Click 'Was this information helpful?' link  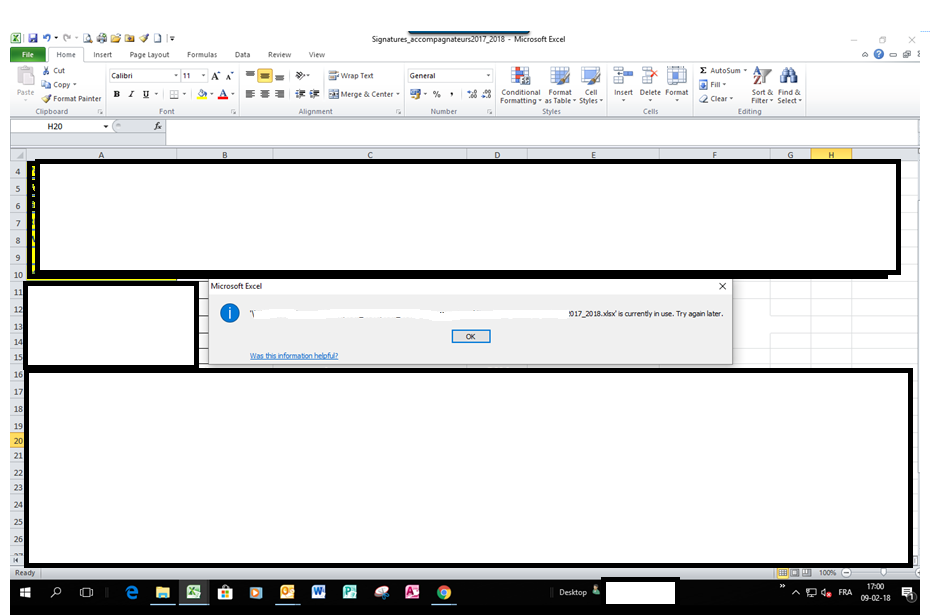coord(294,356)
